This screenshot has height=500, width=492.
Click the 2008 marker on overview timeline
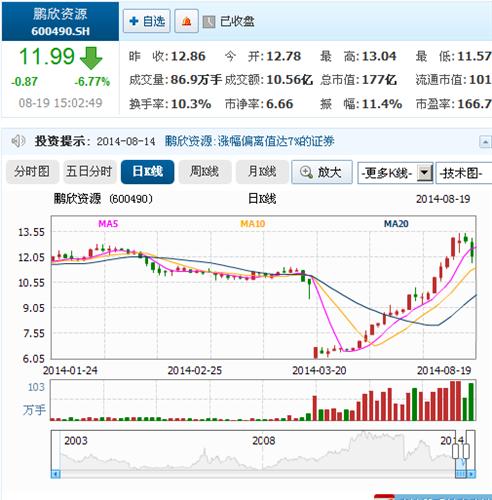coord(263,441)
